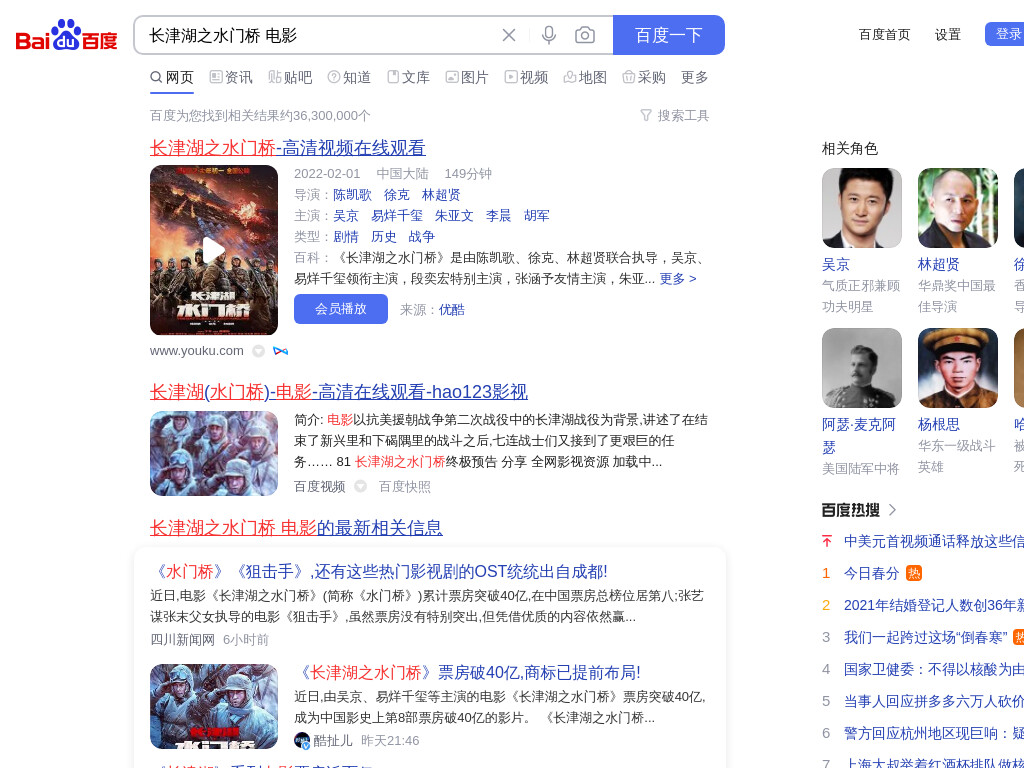The height and width of the screenshot is (768, 1024).
Task: Expand the 更多 > encyclopedia description
Action: point(678,279)
